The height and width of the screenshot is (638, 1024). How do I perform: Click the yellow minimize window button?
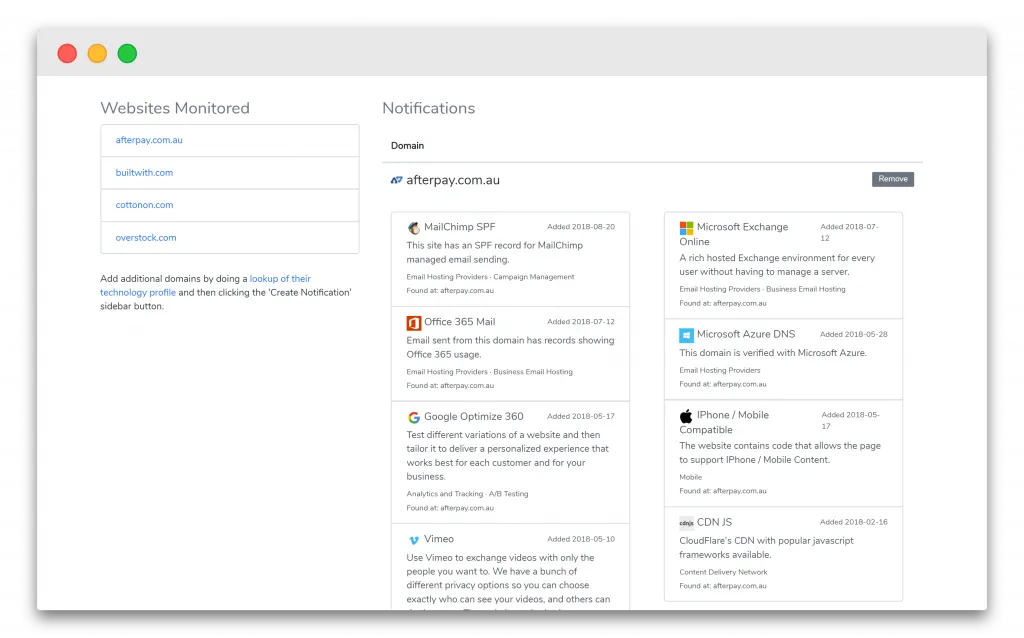pos(97,53)
